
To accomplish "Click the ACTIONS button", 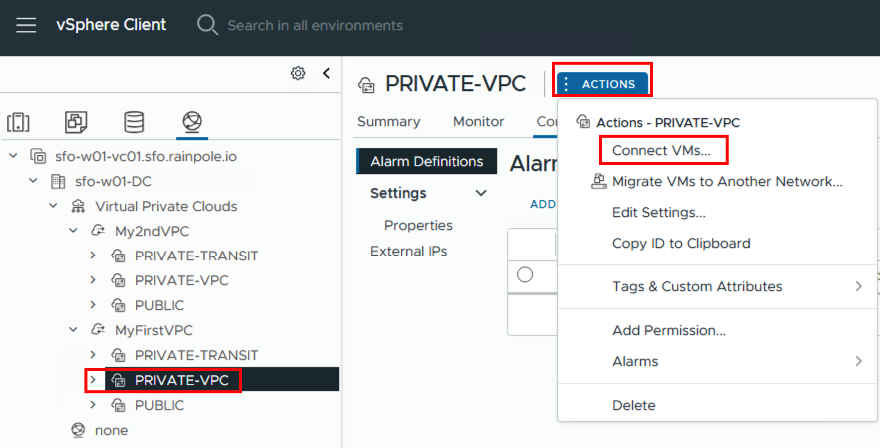I will [x=603, y=84].
